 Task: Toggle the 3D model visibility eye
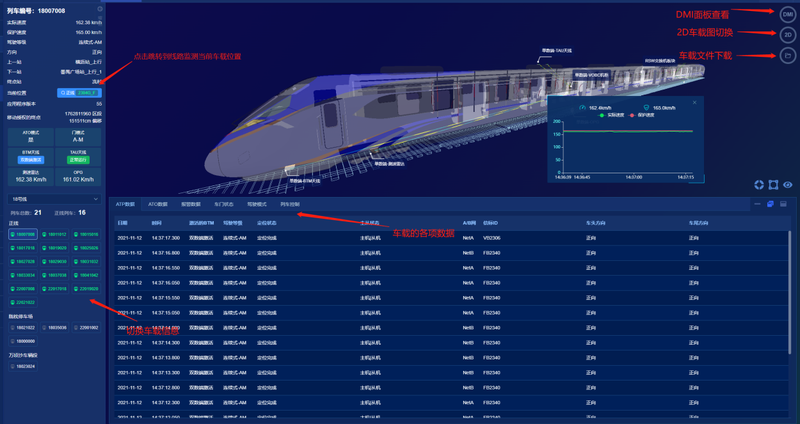pos(788,185)
